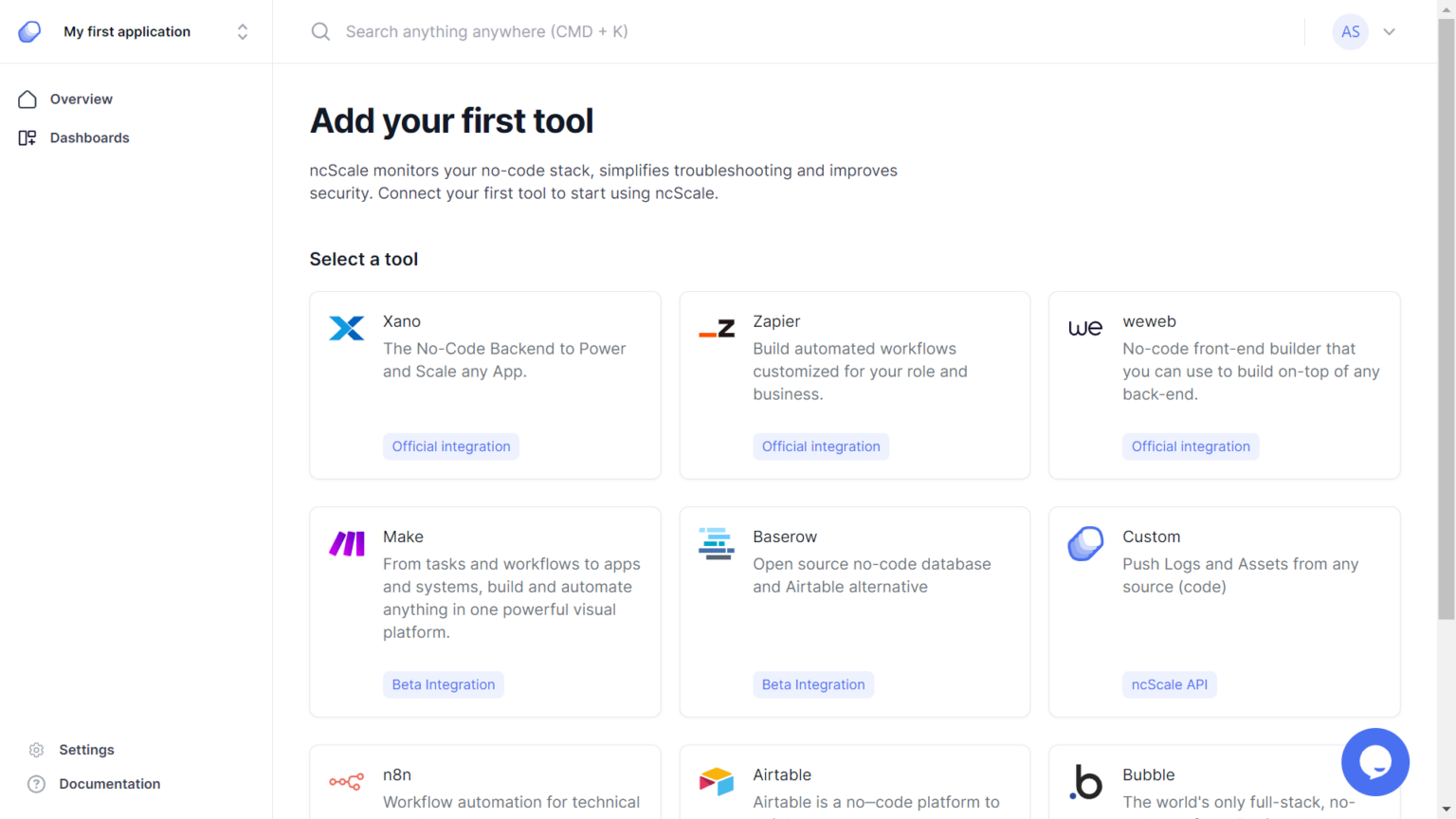Click the Zapier logo icon

coord(717,329)
